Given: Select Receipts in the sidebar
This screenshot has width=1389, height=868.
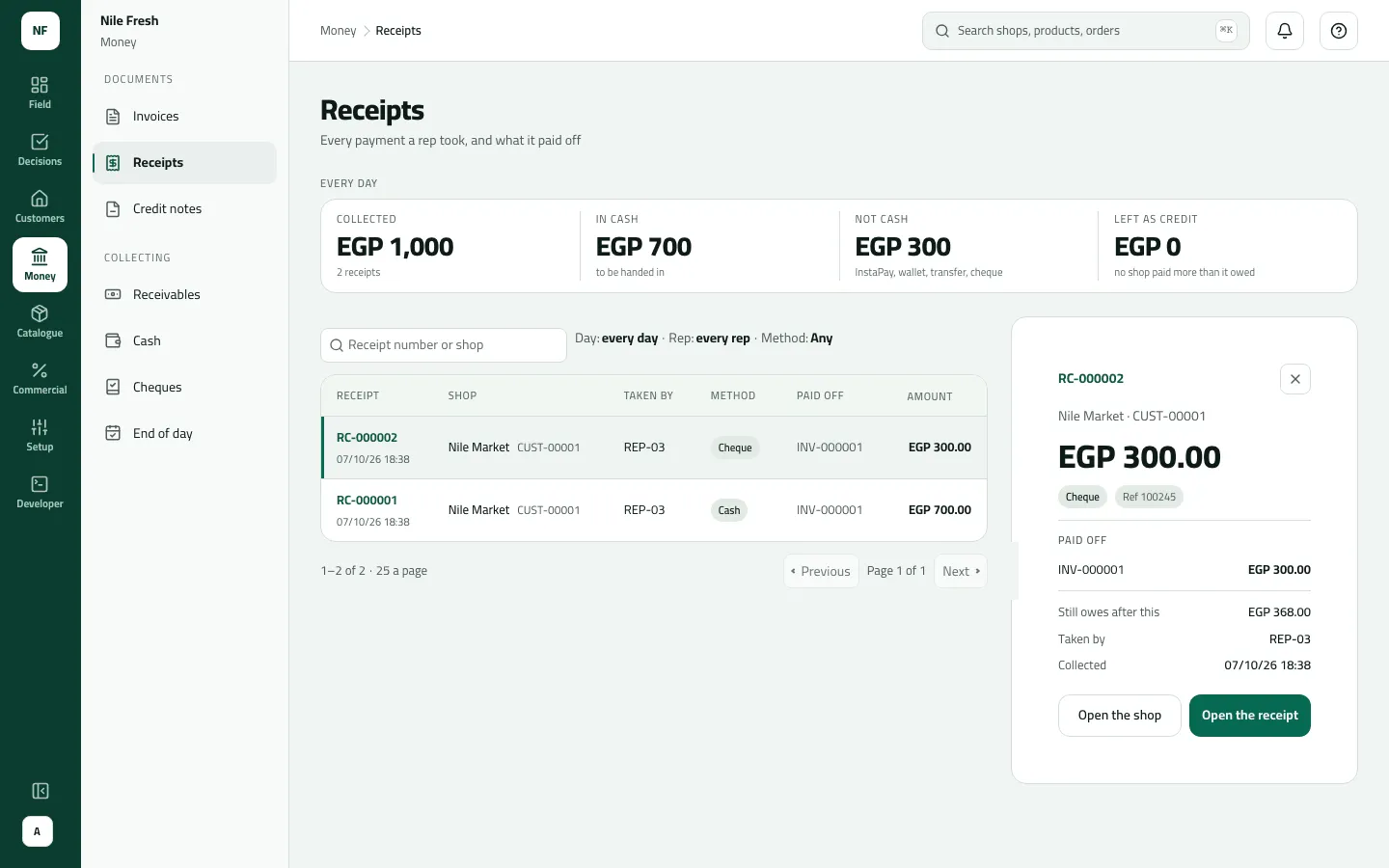Looking at the screenshot, I should 184,163.
